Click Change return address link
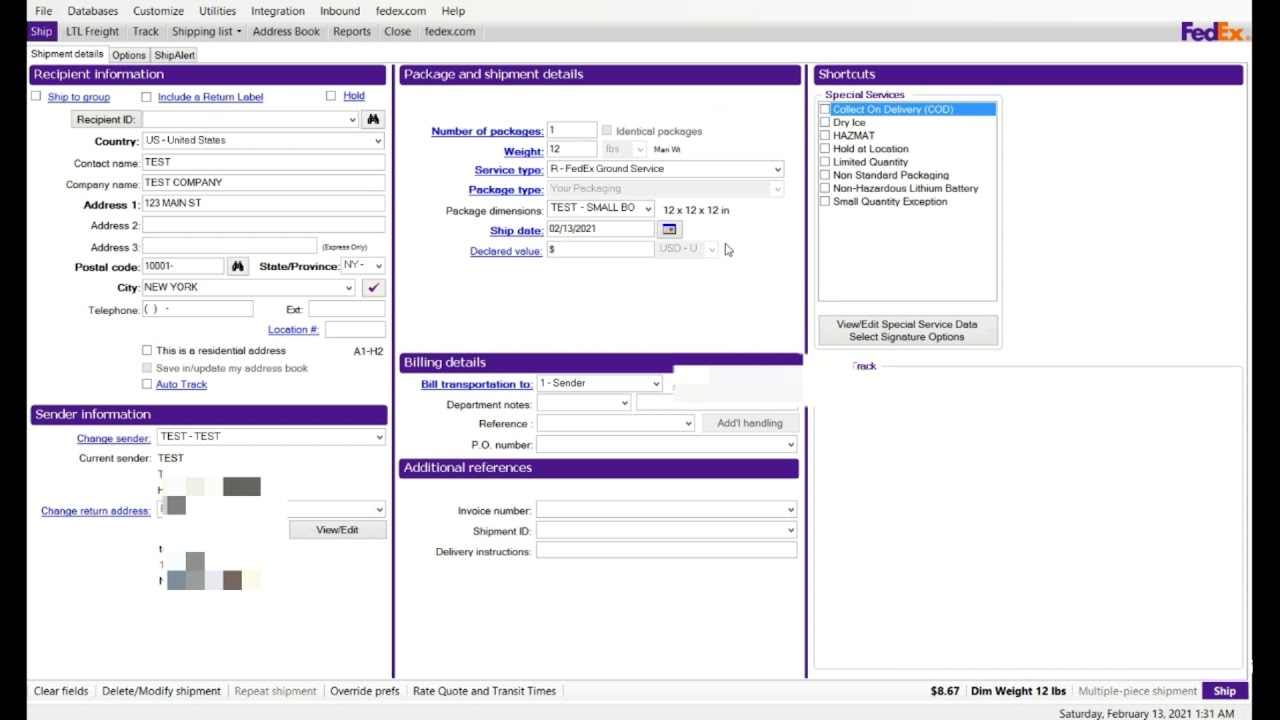 click(95, 511)
